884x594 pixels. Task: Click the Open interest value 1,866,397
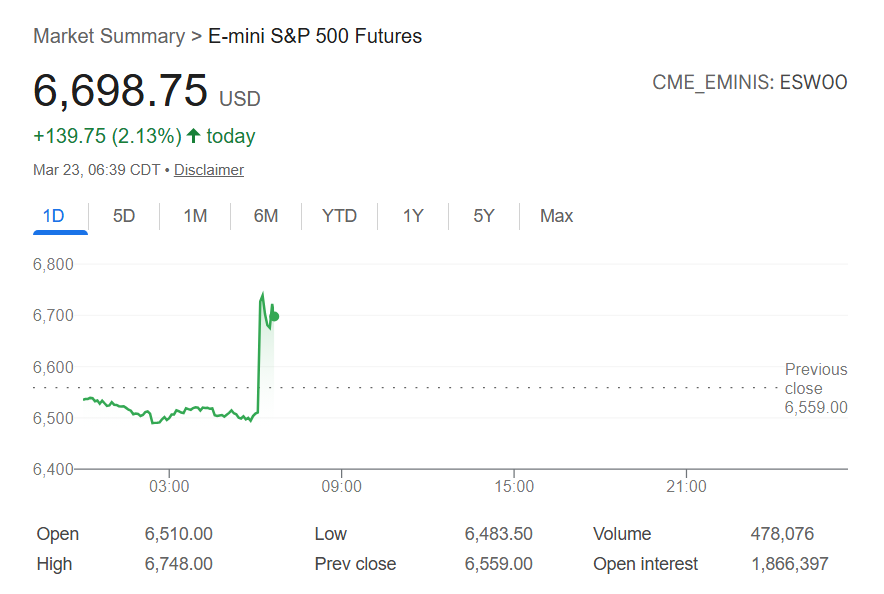[x=789, y=564]
